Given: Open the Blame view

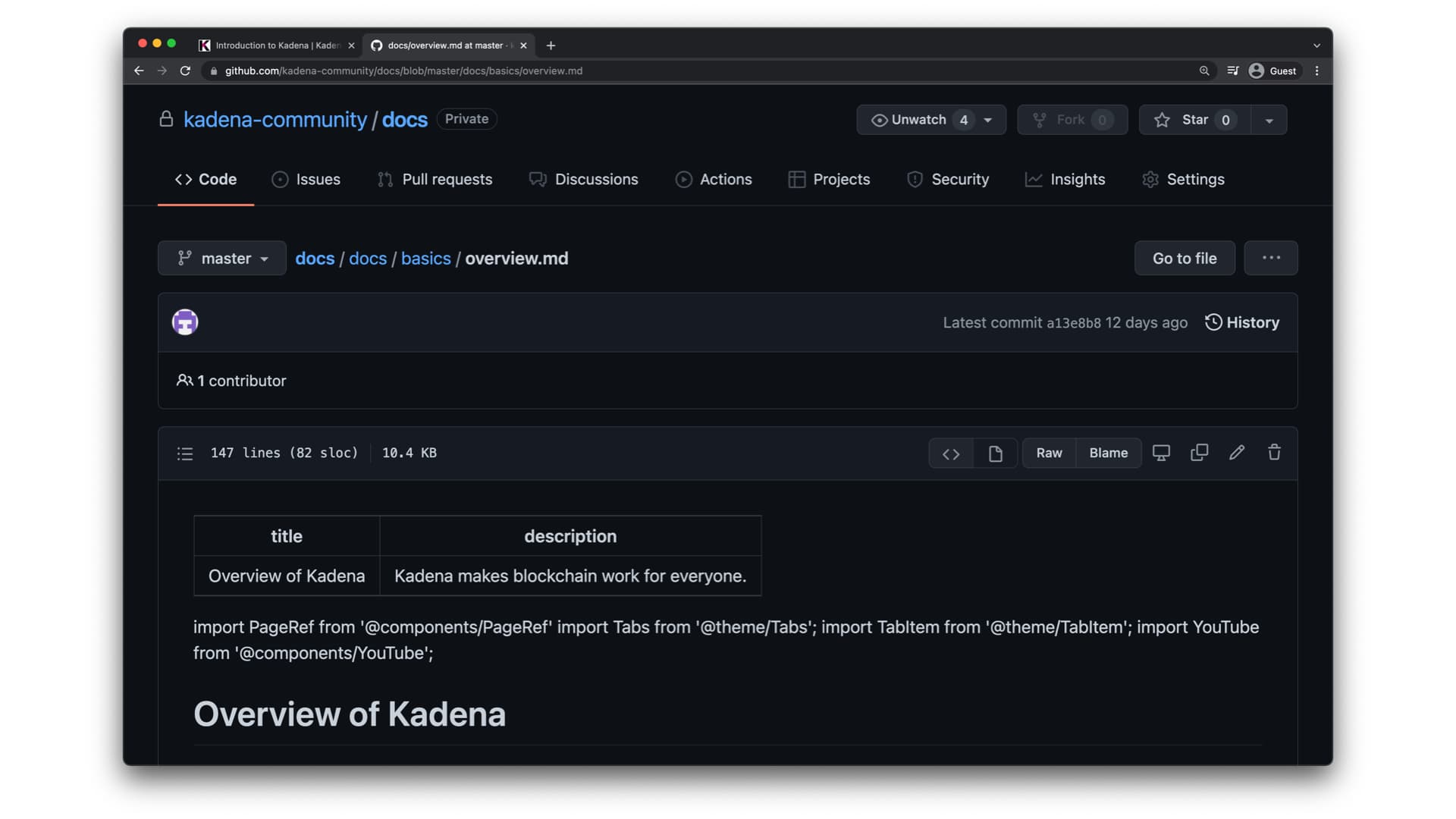Looking at the screenshot, I should tap(1108, 453).
